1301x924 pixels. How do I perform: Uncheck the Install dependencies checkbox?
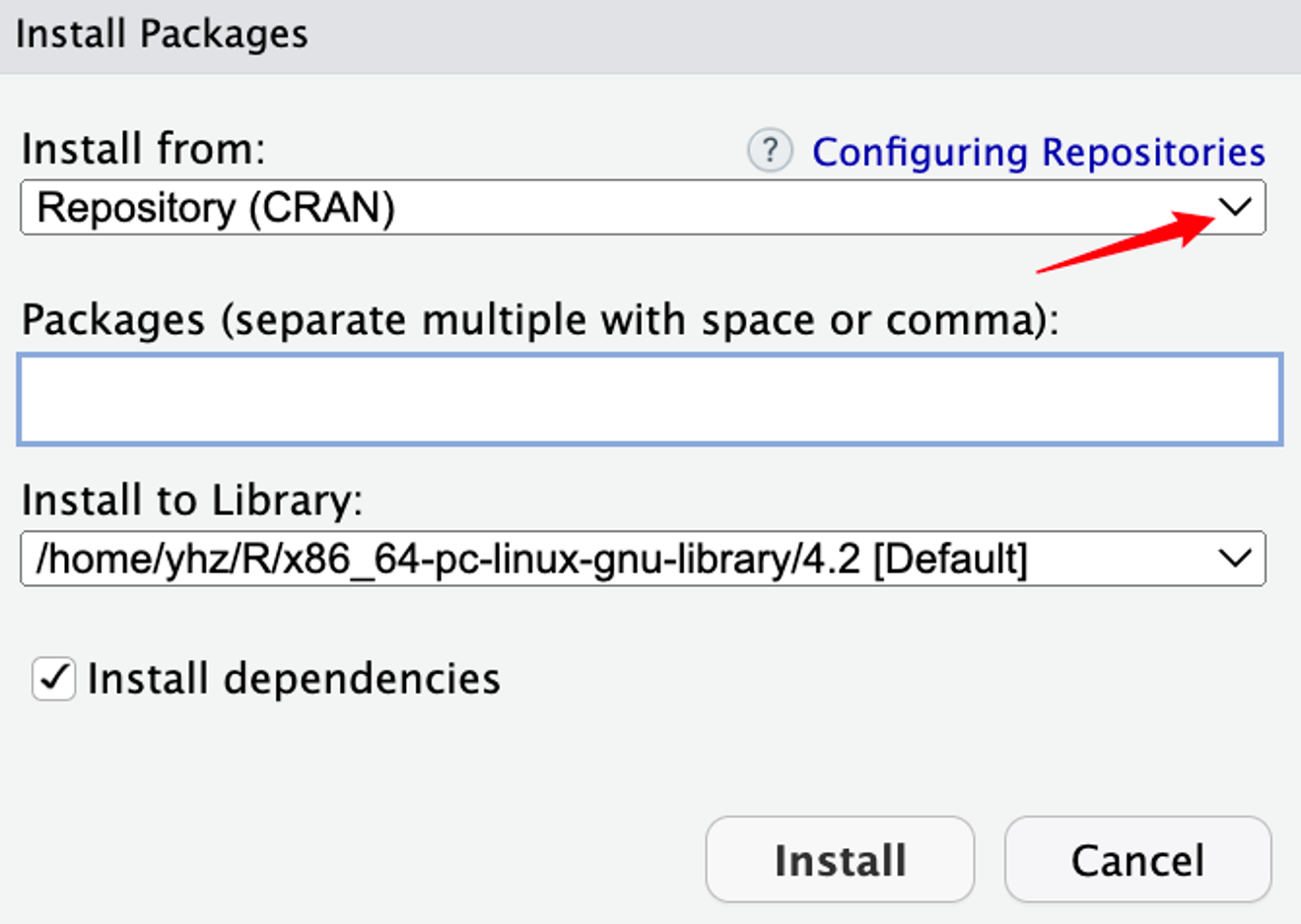click(x=53, y=679)
